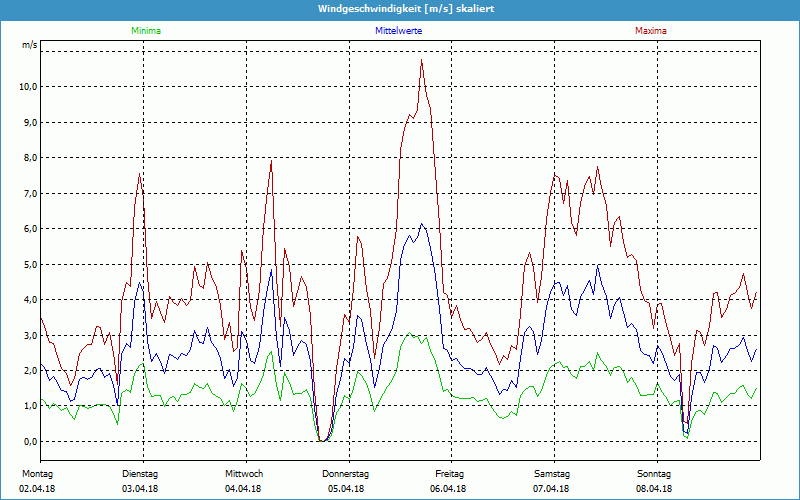Image resolution: width=800 pixels, height=500 pixels.
Task: Click the 7,0 y-axis value
Action: pyautogui.click(x=31, y=193)
